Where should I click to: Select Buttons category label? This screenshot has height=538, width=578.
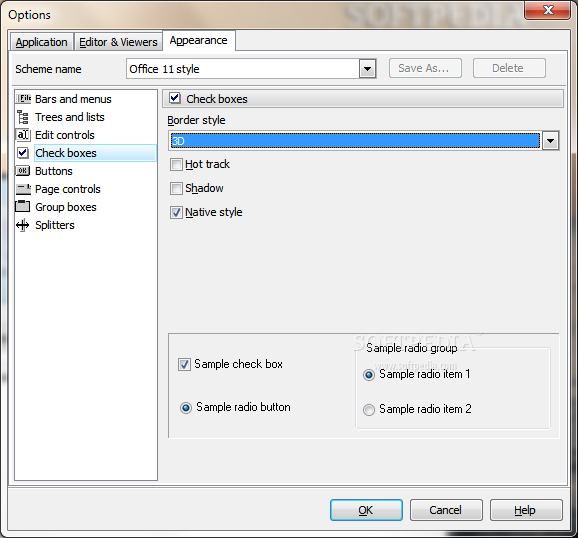point(54,171)
